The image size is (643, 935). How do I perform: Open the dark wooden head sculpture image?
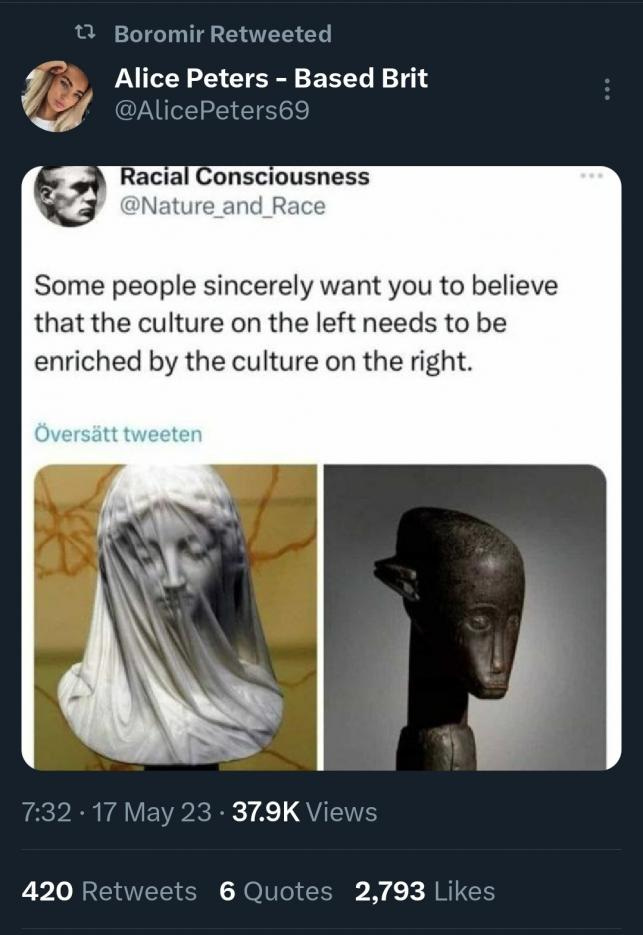(x=465, y=617)
